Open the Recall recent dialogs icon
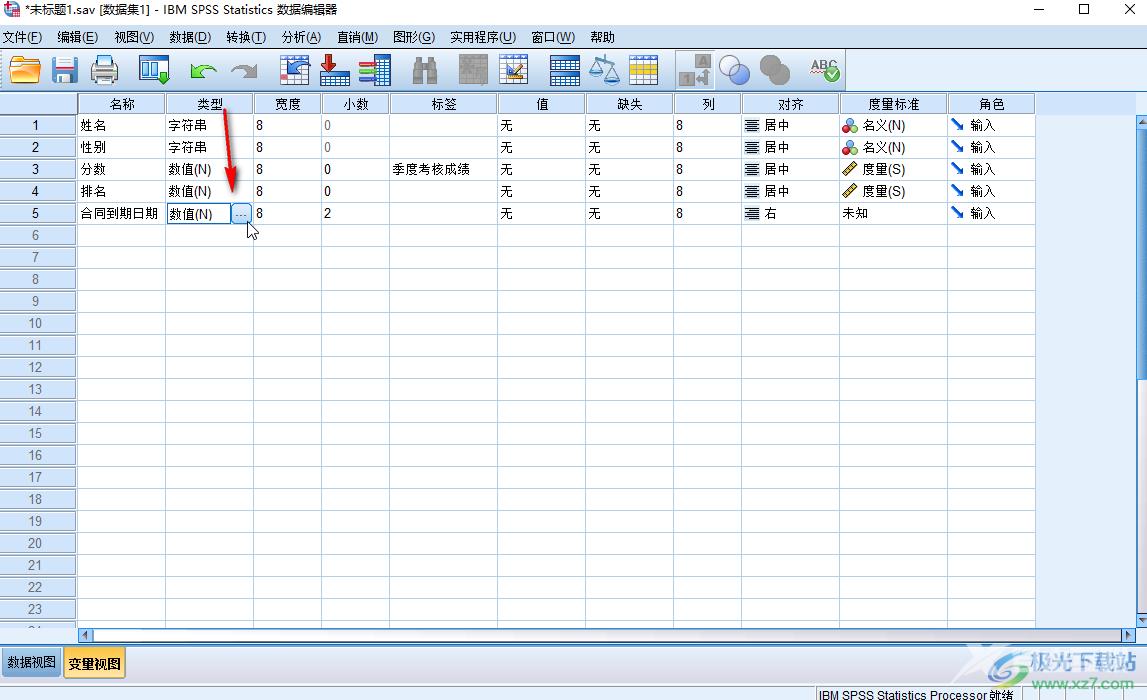 (154, 70)
